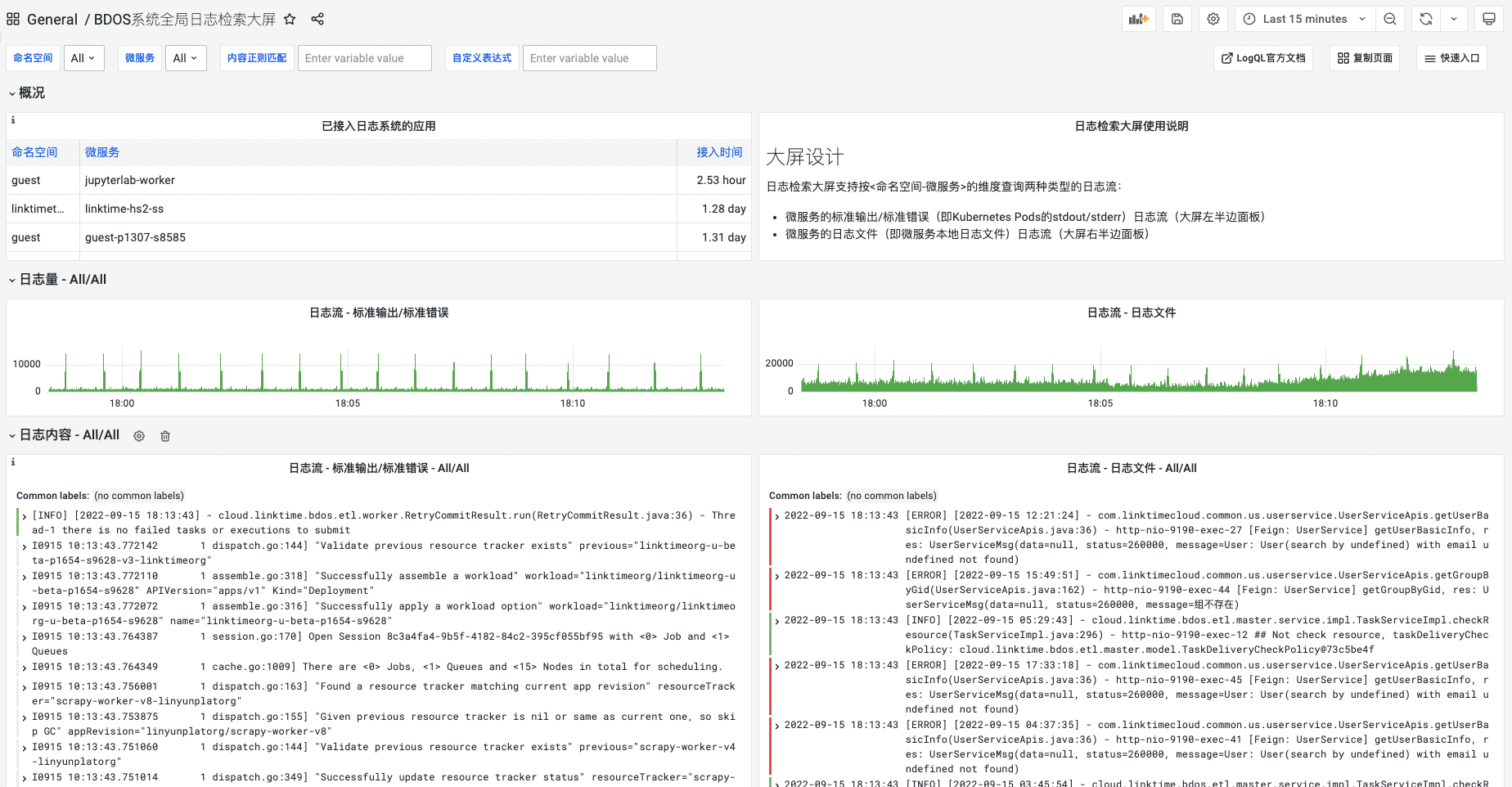Expand the RetryCommitResult INFO log line
The width and height of the screenshot is (1512, 787).
[25, 516]
